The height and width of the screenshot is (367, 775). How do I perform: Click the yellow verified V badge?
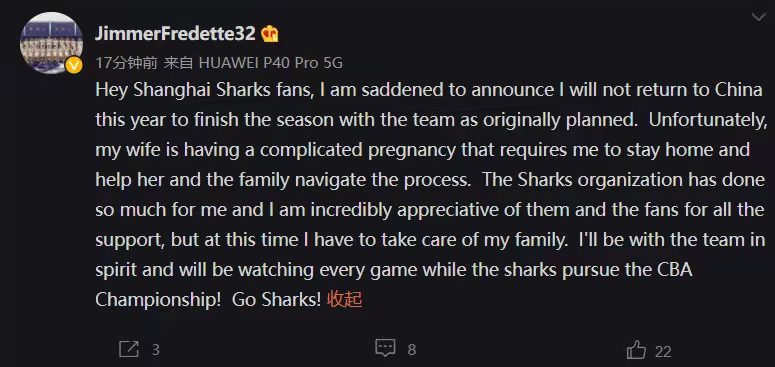[74, 65]
